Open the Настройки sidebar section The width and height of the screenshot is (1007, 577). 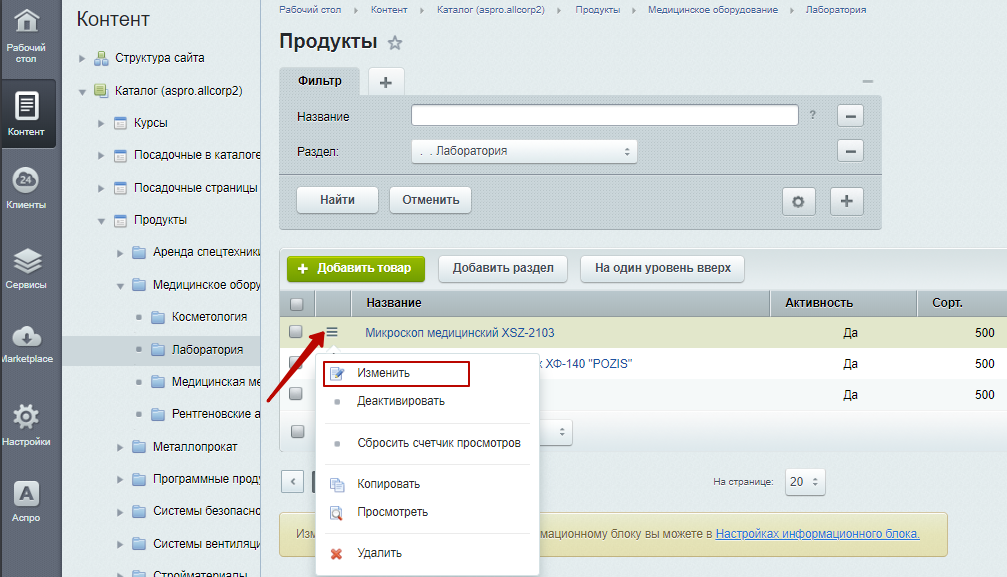[26, 424]
